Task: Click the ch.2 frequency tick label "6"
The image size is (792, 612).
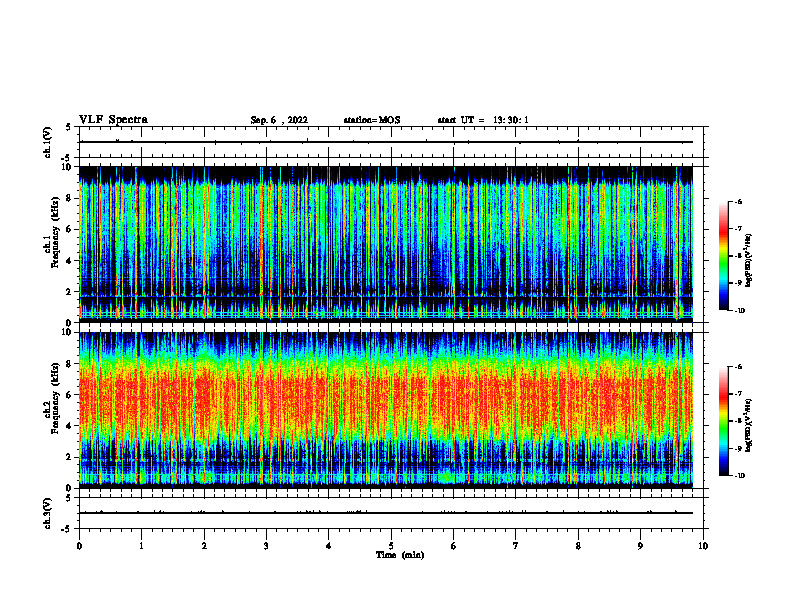Action: point(69,395)
